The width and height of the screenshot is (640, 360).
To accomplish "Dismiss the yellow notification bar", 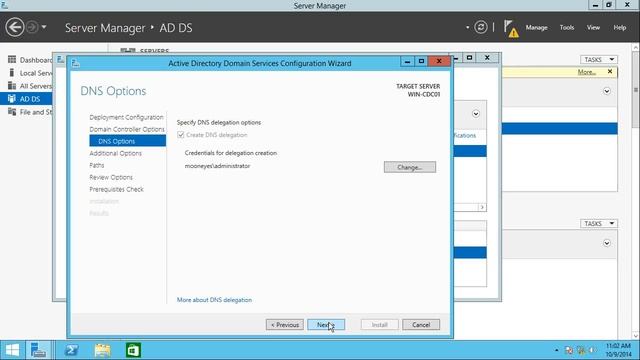I will click(x=610, y=71).
